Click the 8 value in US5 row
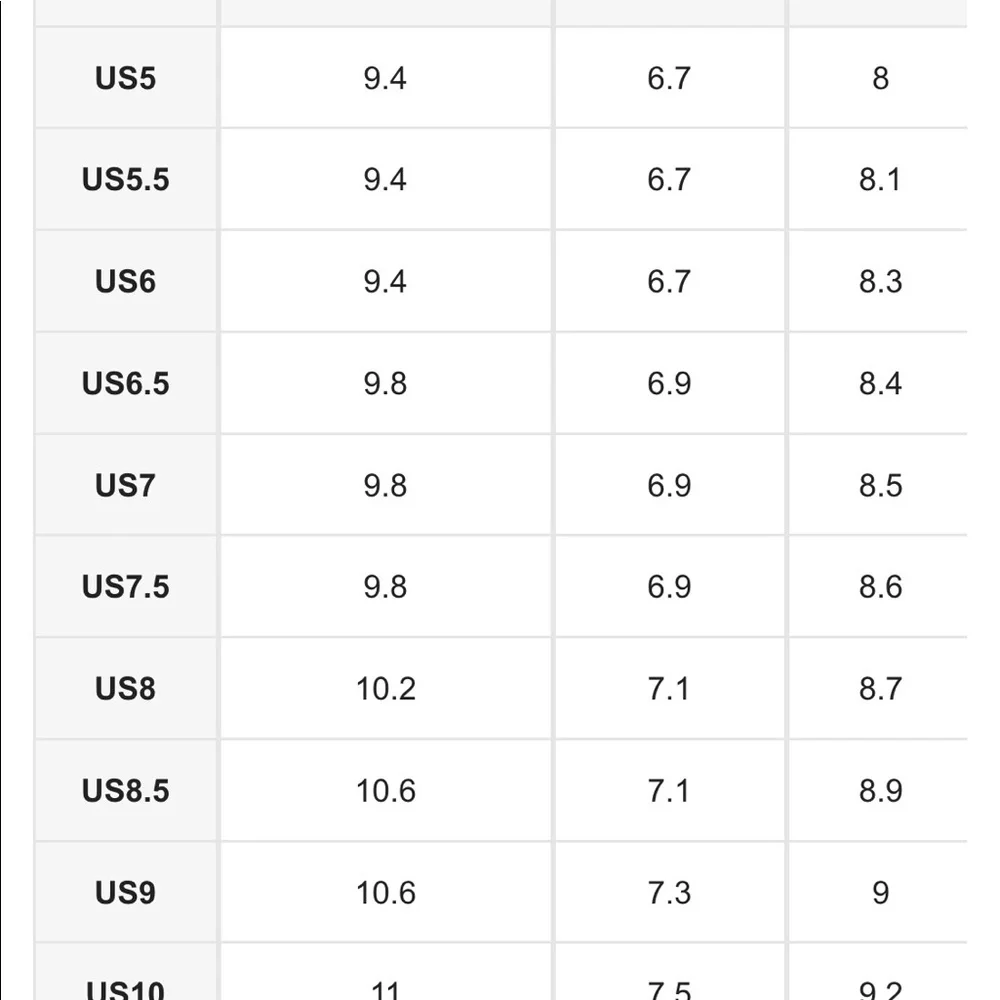The image size is (1000, 1000). 880,78
